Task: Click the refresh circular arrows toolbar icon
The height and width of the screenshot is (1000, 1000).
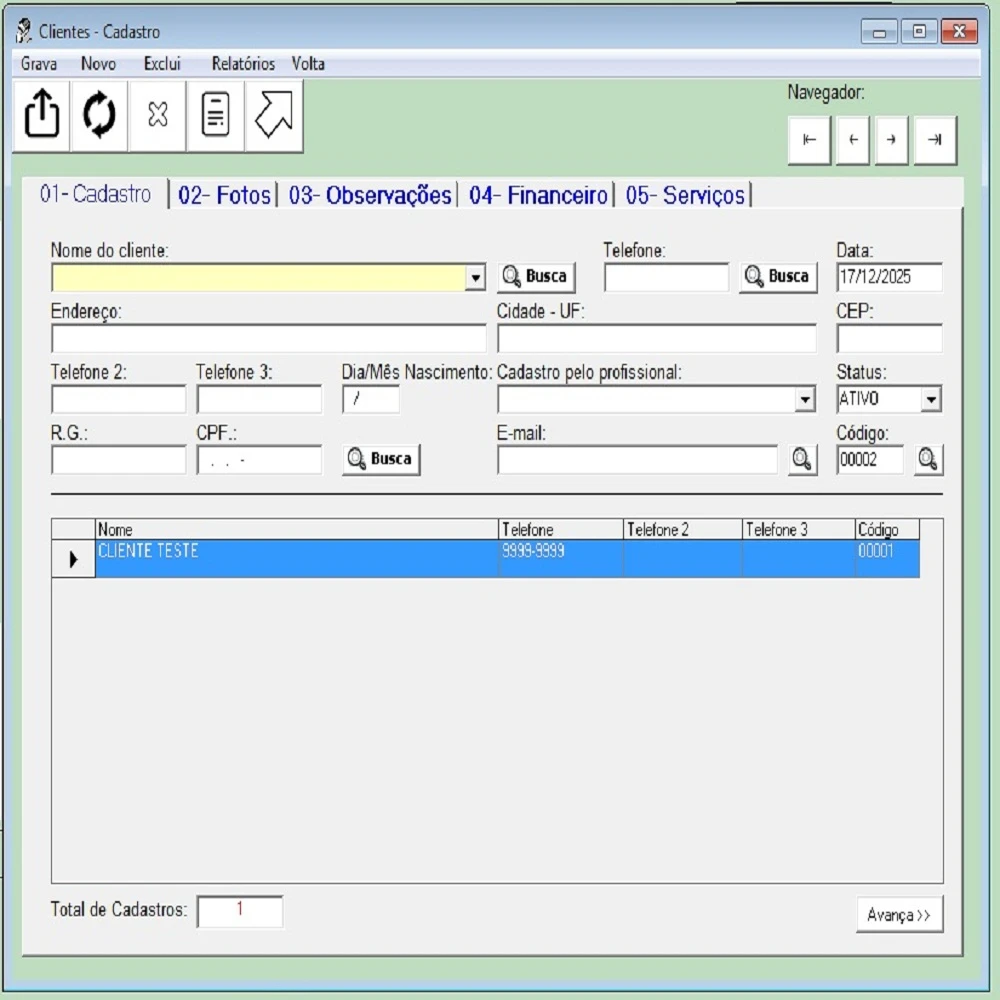Action: coord(99,116)
